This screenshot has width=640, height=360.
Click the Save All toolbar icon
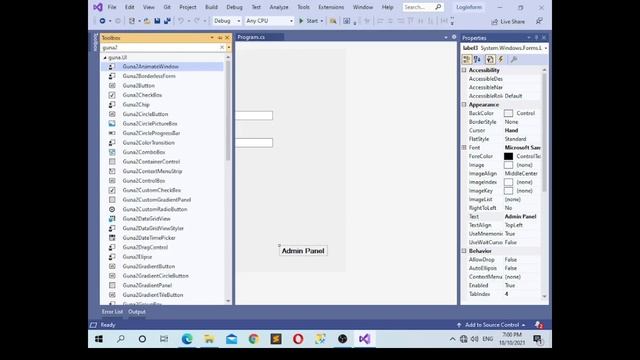click(x=167, y=21)
